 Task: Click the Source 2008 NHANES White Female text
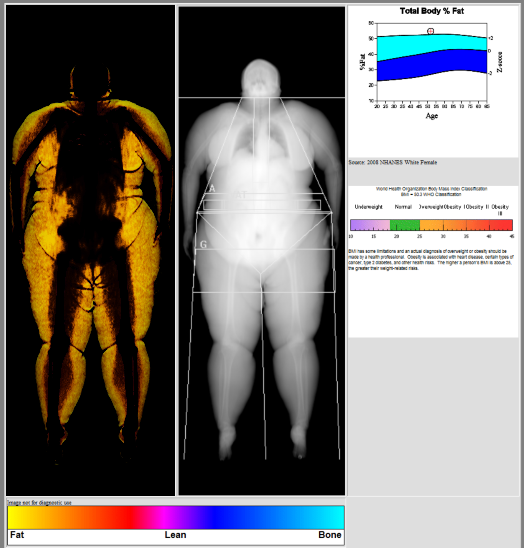pos(393,162)
